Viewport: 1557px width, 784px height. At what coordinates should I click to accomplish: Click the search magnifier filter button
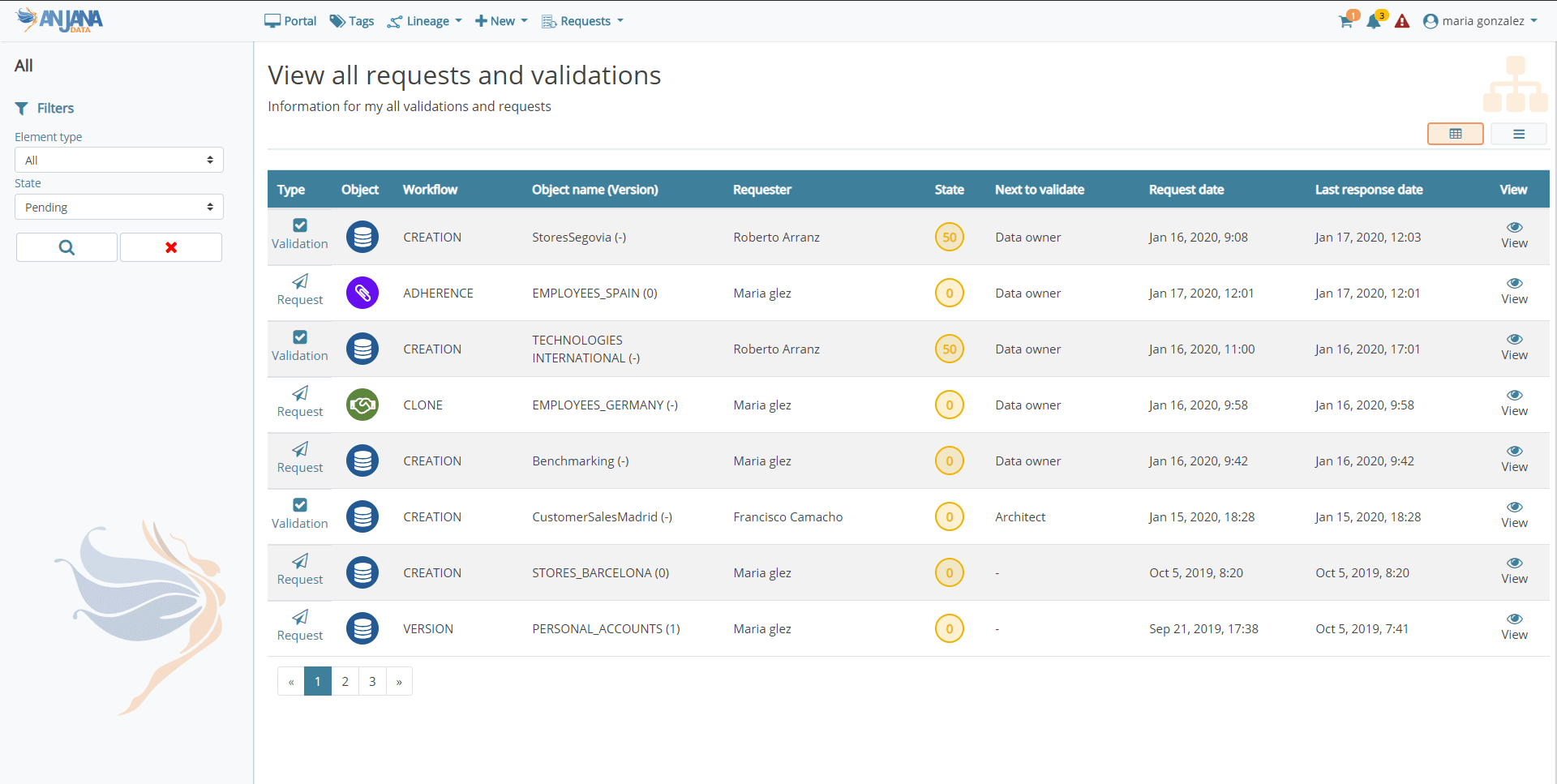coord(66,247)
